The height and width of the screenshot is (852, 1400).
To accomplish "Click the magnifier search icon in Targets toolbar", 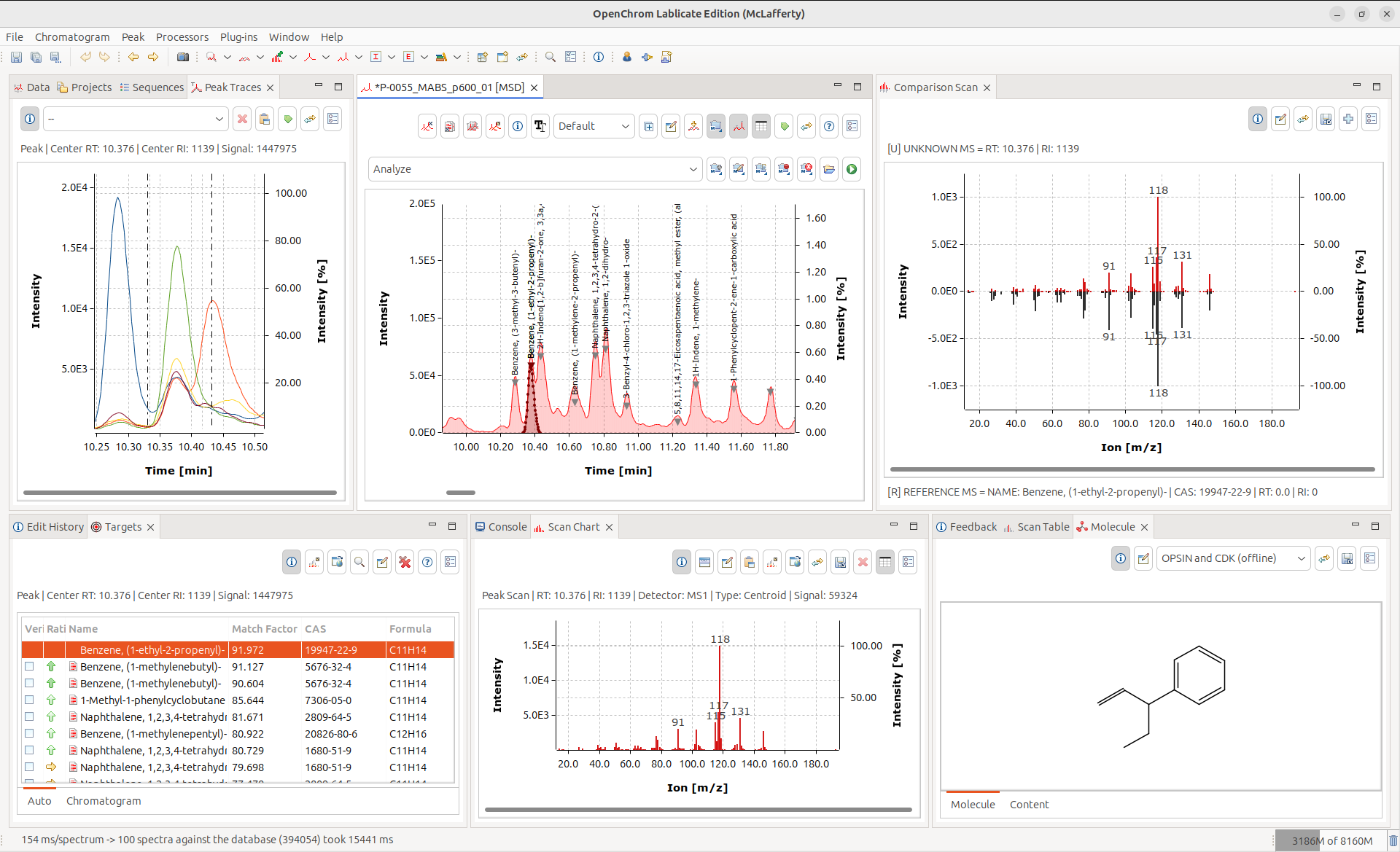I will (359, 562).
